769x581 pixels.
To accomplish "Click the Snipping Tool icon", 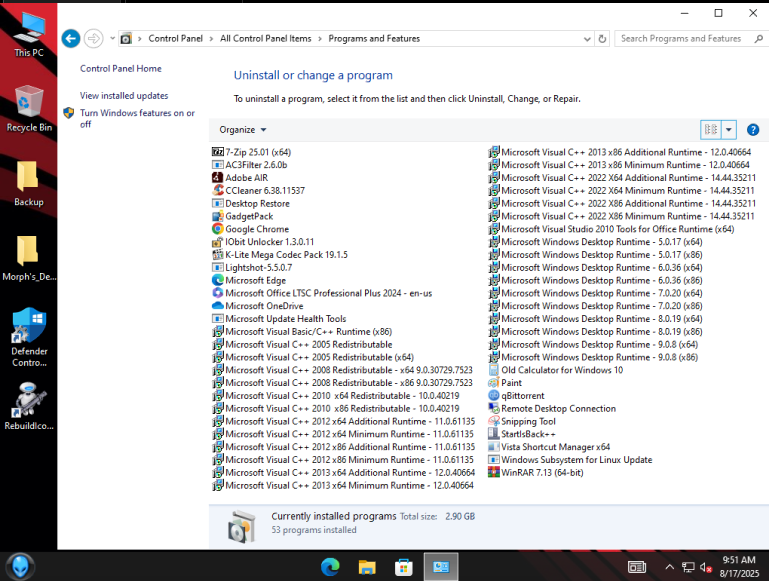I will point(493,421).
